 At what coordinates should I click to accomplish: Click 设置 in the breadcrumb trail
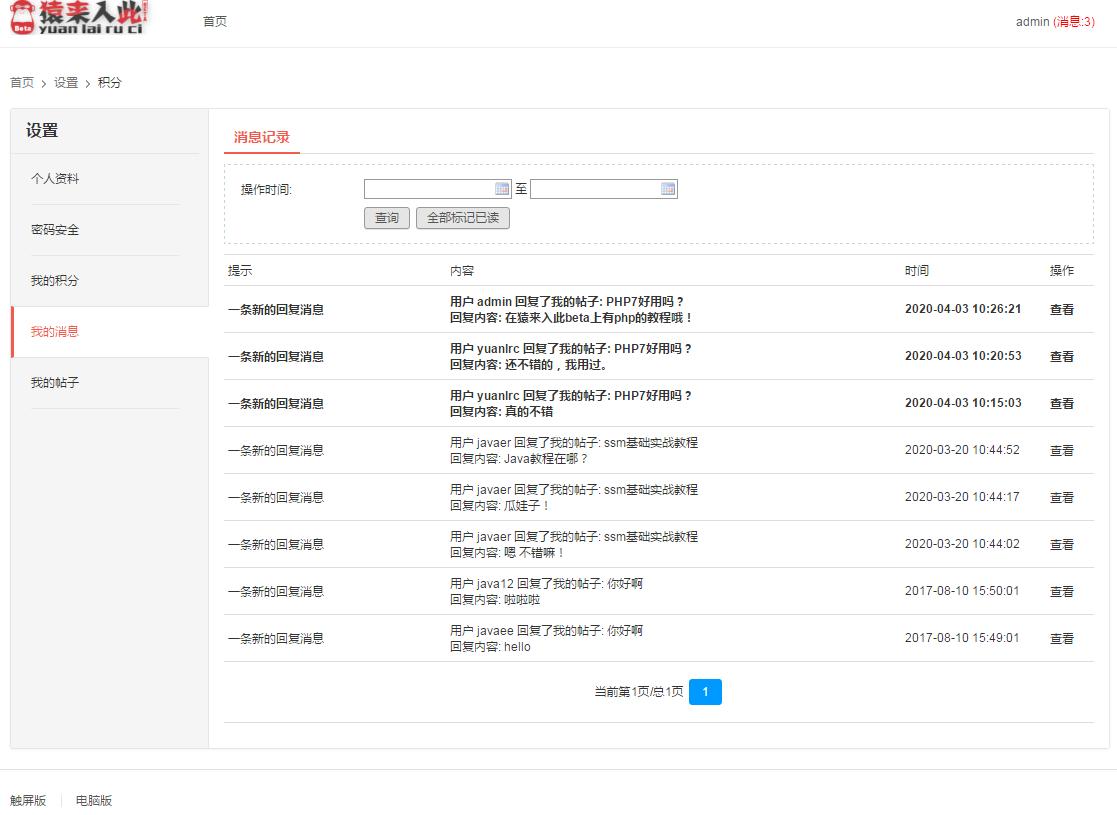(66, 82)
